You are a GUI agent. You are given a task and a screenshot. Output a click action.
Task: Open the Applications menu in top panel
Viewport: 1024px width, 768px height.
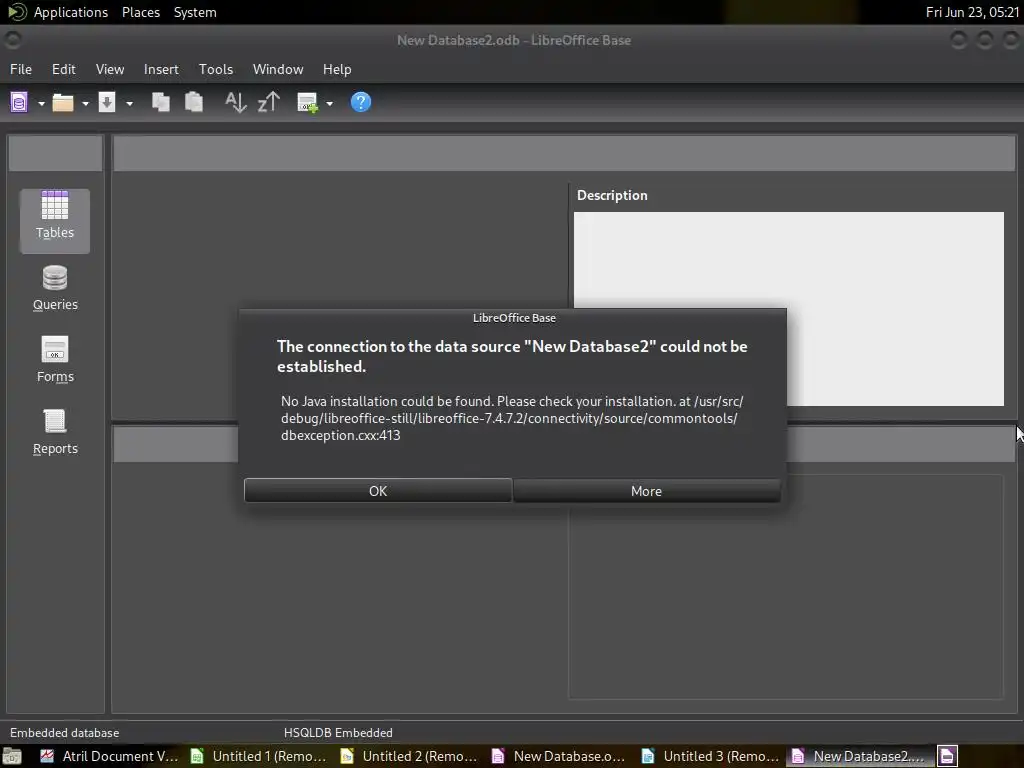(x=71, y=12)
